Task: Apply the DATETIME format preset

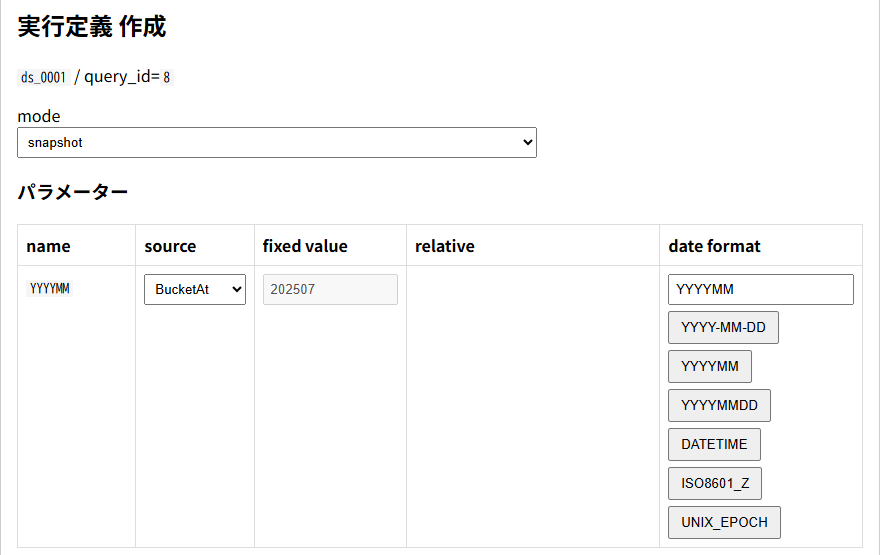Action: coord(713,444)
